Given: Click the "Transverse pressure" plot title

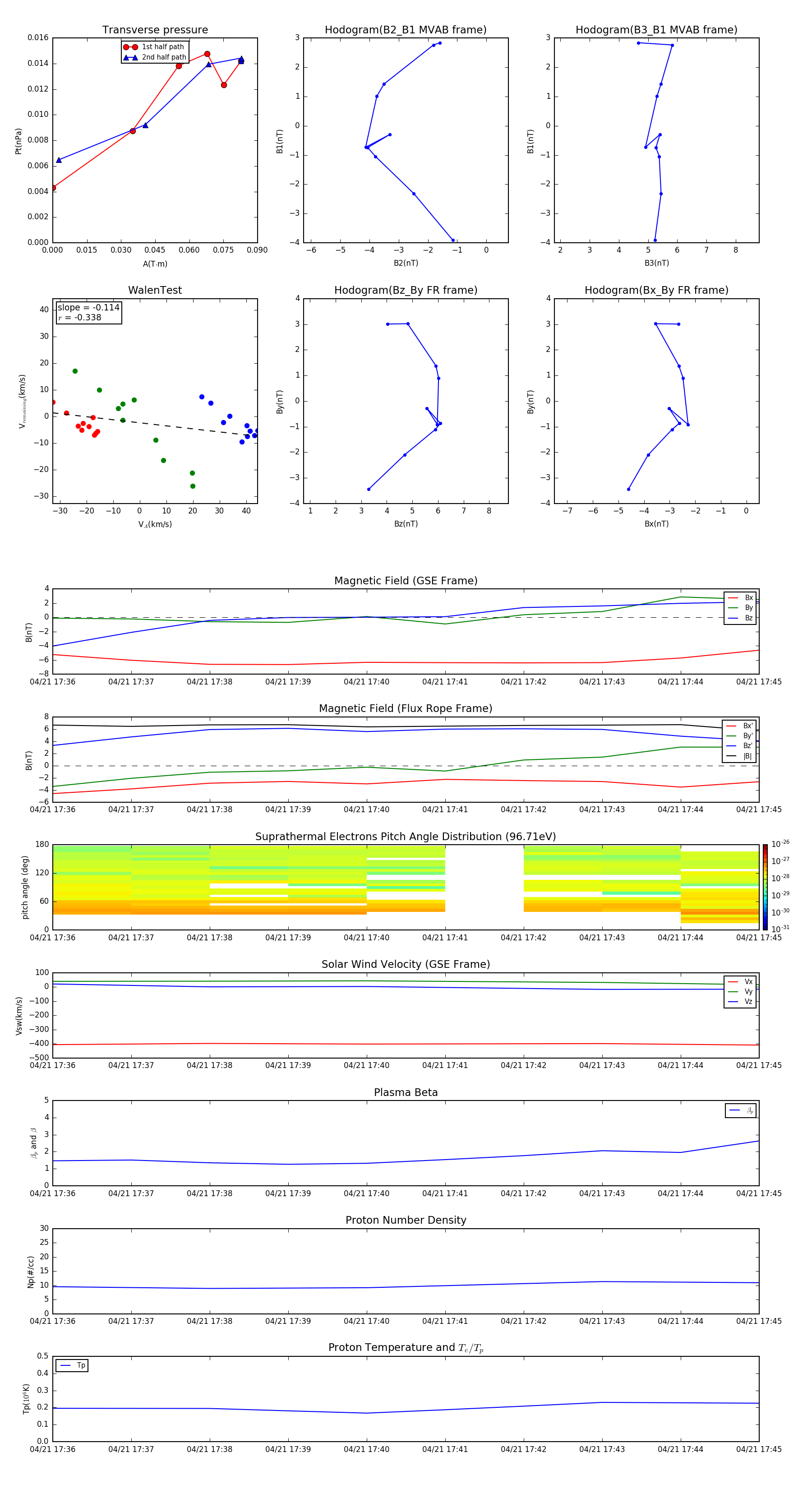Looking at the screenshot, I should pos(155,30).
